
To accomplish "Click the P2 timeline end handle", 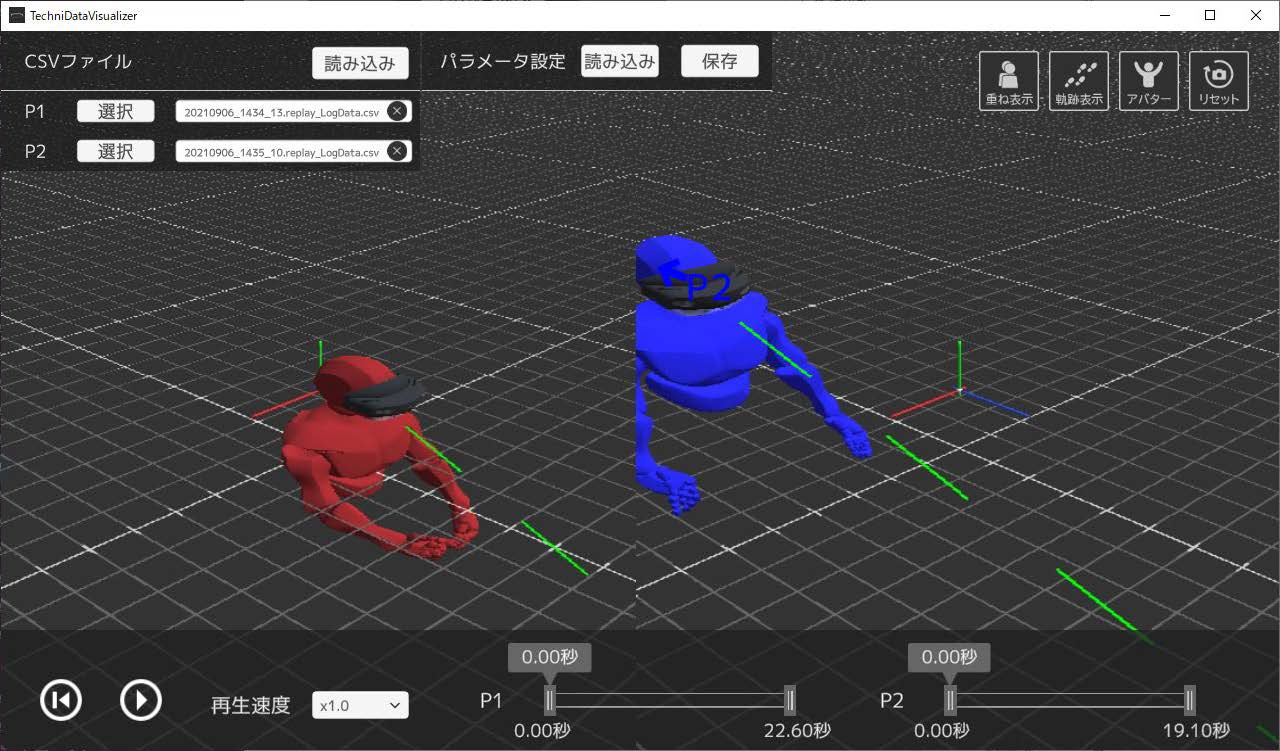I will tap(1190, 700).
